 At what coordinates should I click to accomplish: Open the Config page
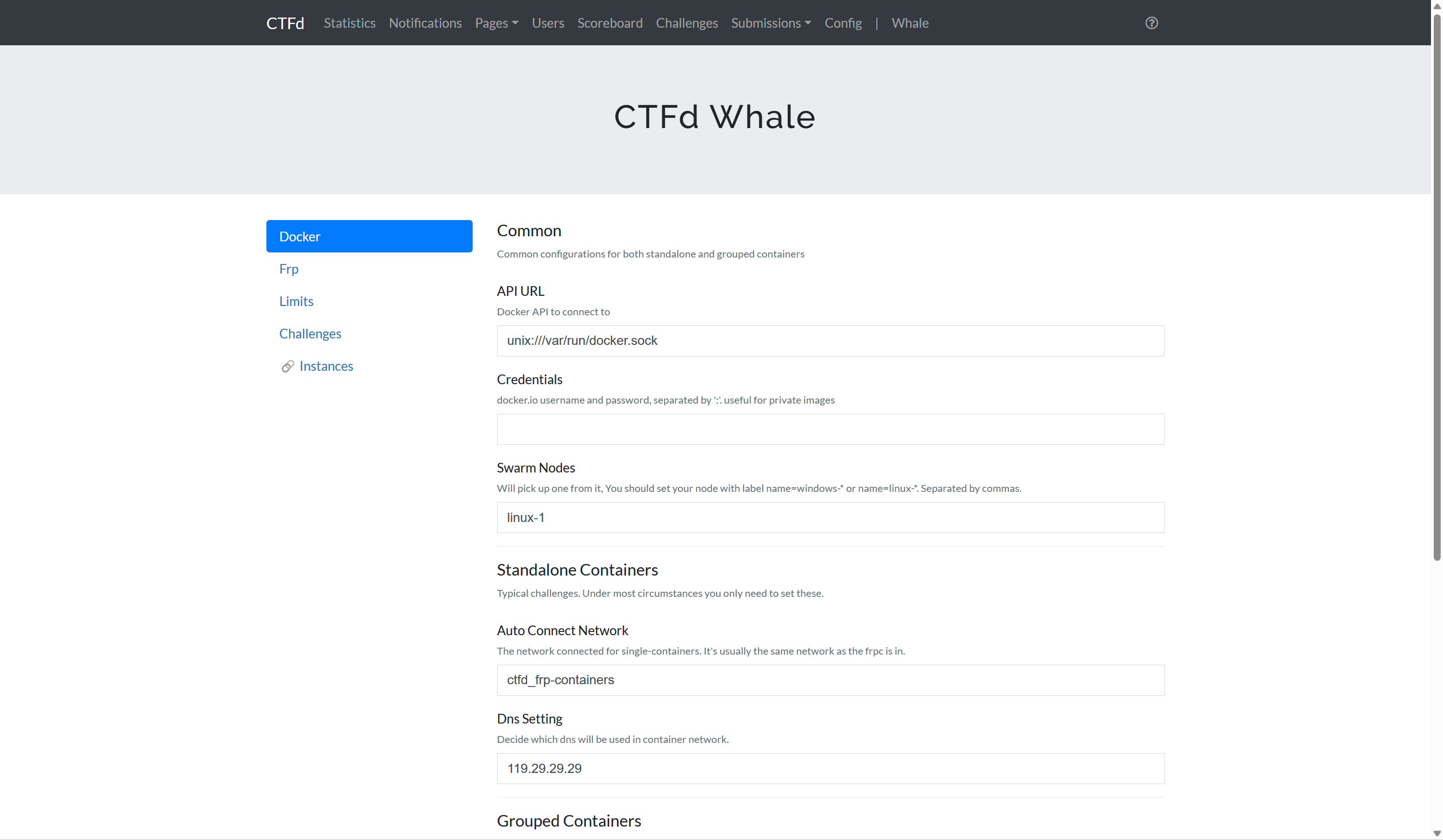[x=843, y=23]
